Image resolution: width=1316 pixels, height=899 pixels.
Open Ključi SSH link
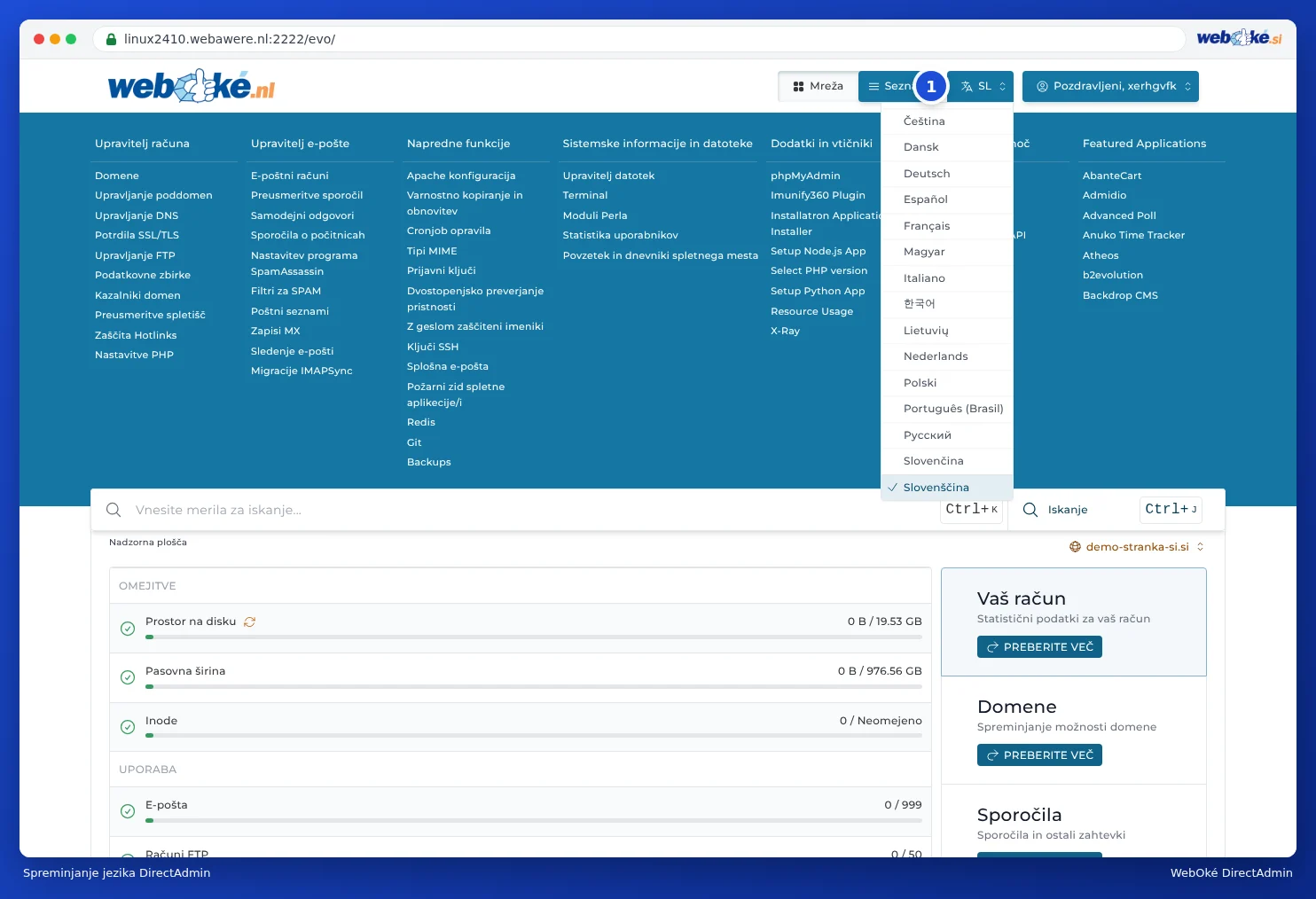[433, 347]
